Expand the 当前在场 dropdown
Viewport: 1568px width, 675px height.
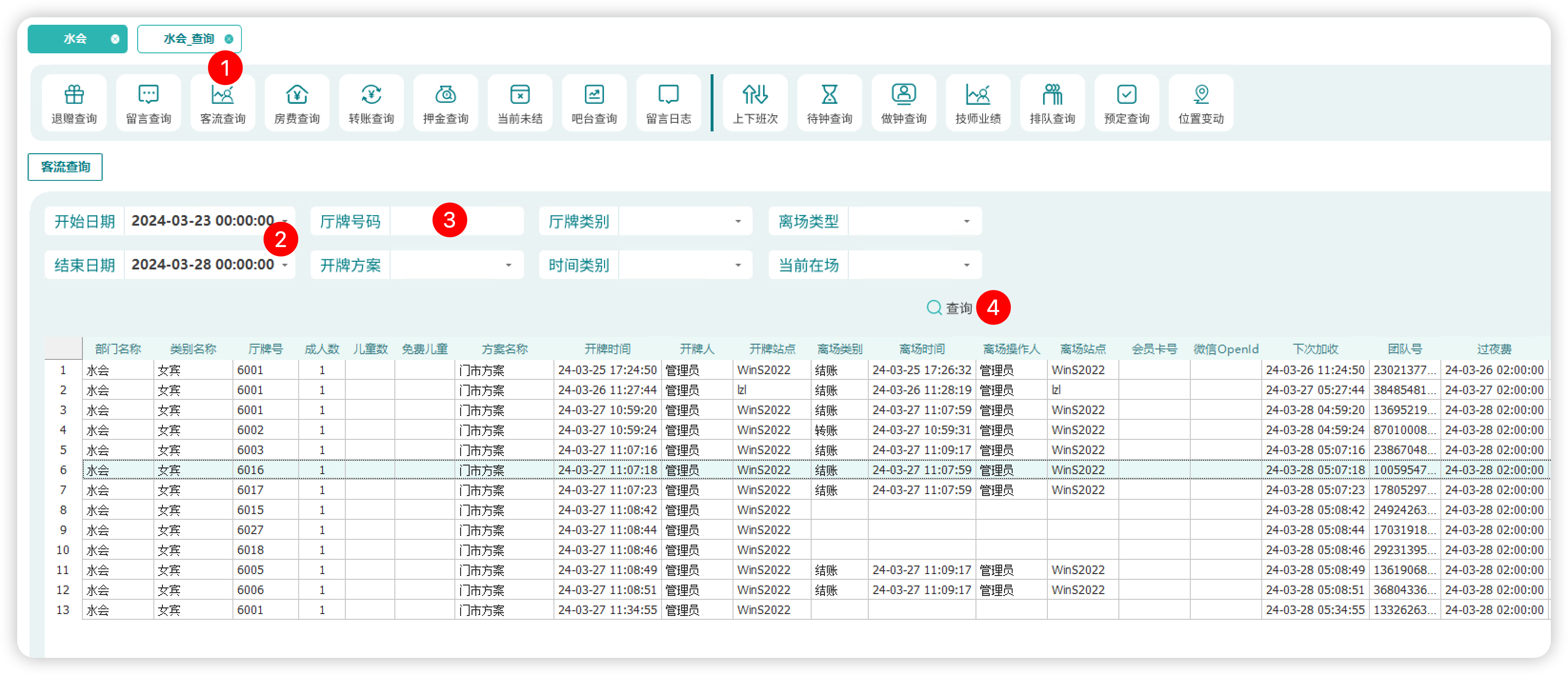(966, 265)
